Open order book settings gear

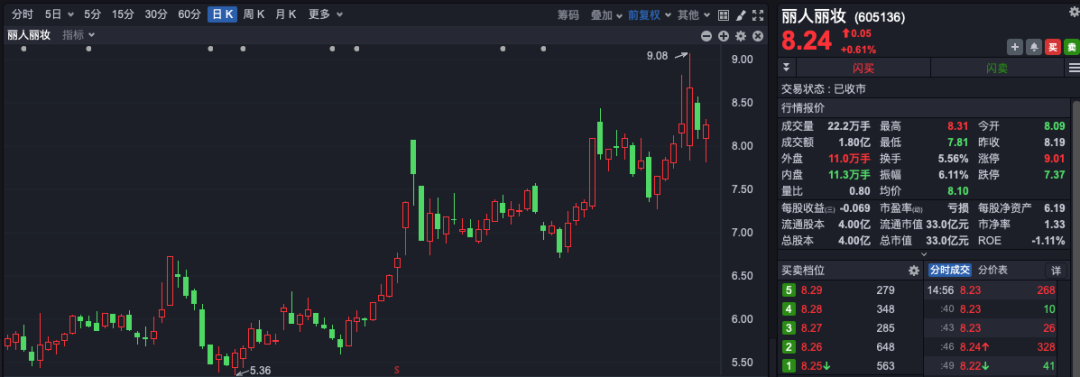pos(914,270)
